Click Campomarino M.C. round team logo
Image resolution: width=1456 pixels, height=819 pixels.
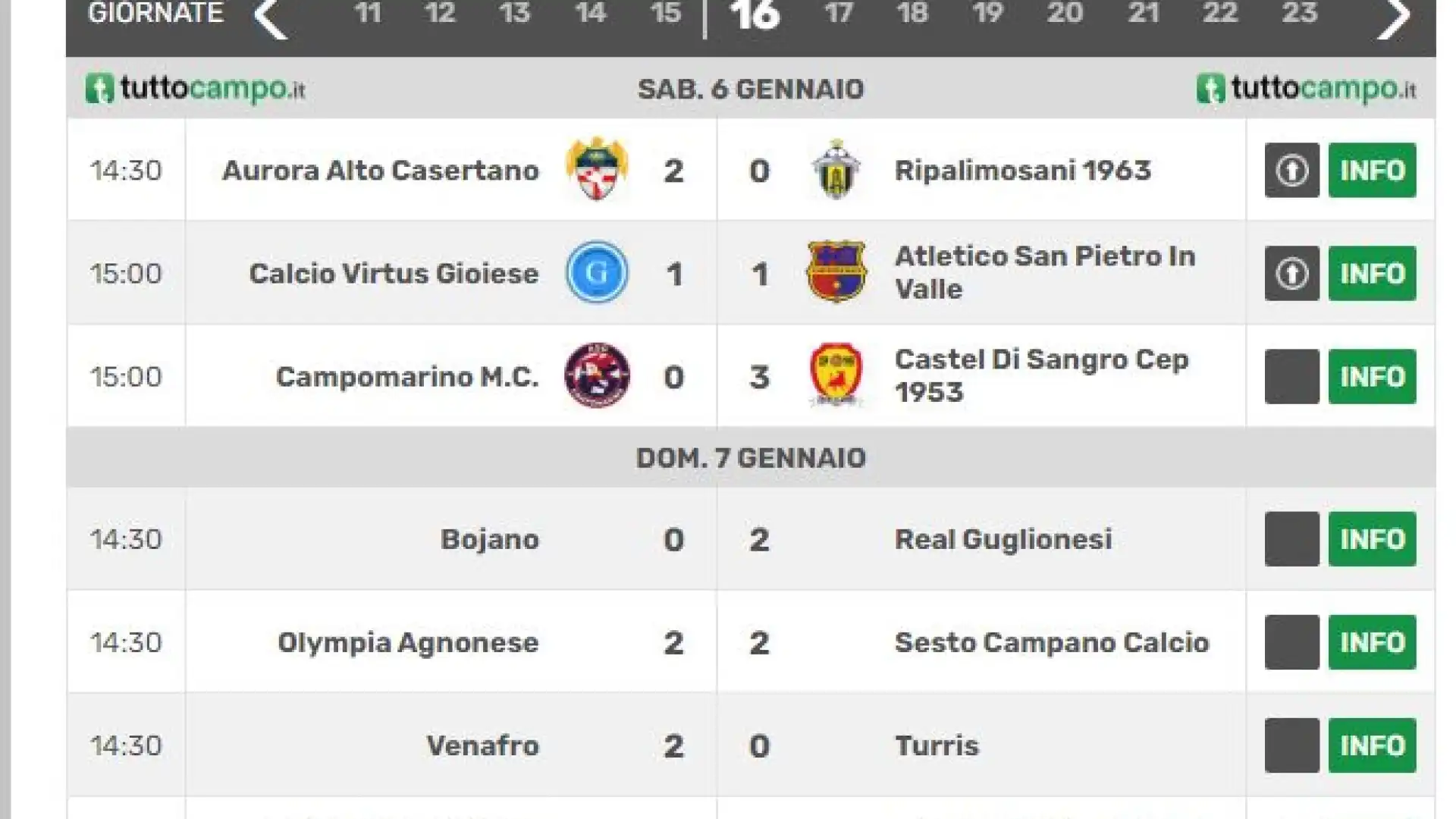coord(597,375)
